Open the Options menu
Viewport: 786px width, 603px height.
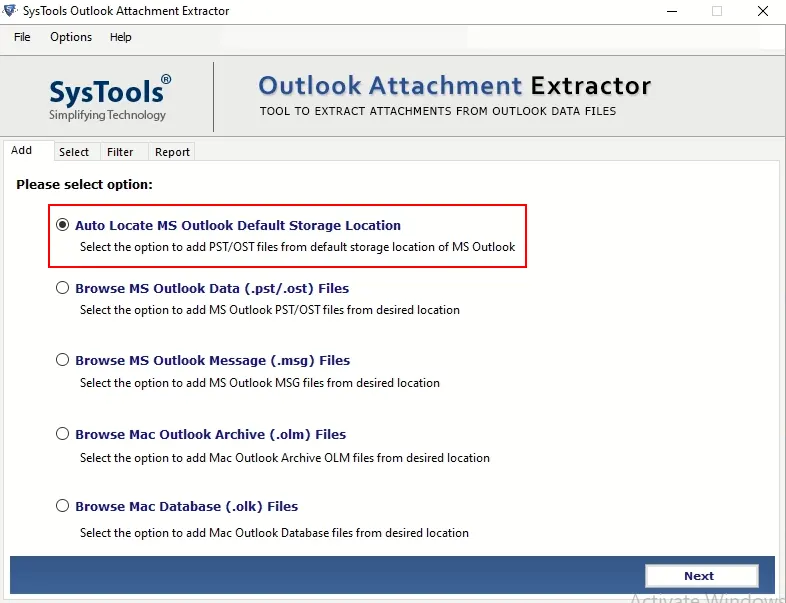[x=71, y=37]
